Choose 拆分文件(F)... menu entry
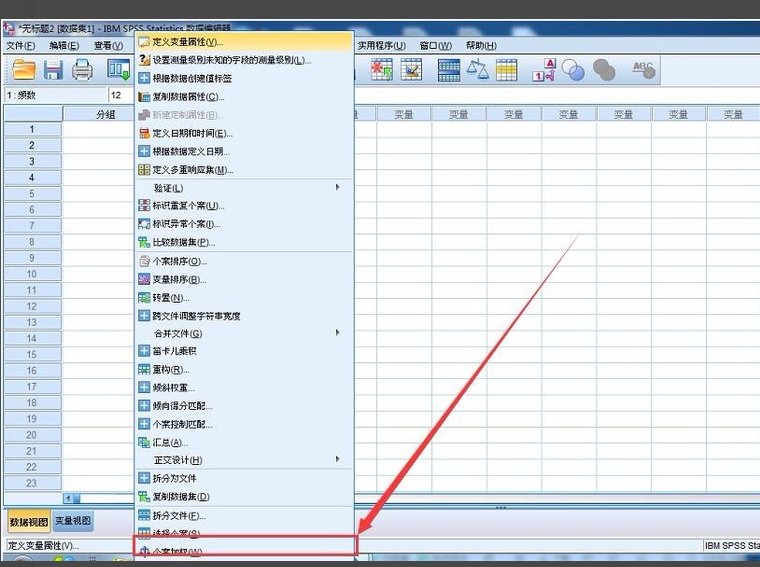The image size is (760, 567). (x=244, y=516)
